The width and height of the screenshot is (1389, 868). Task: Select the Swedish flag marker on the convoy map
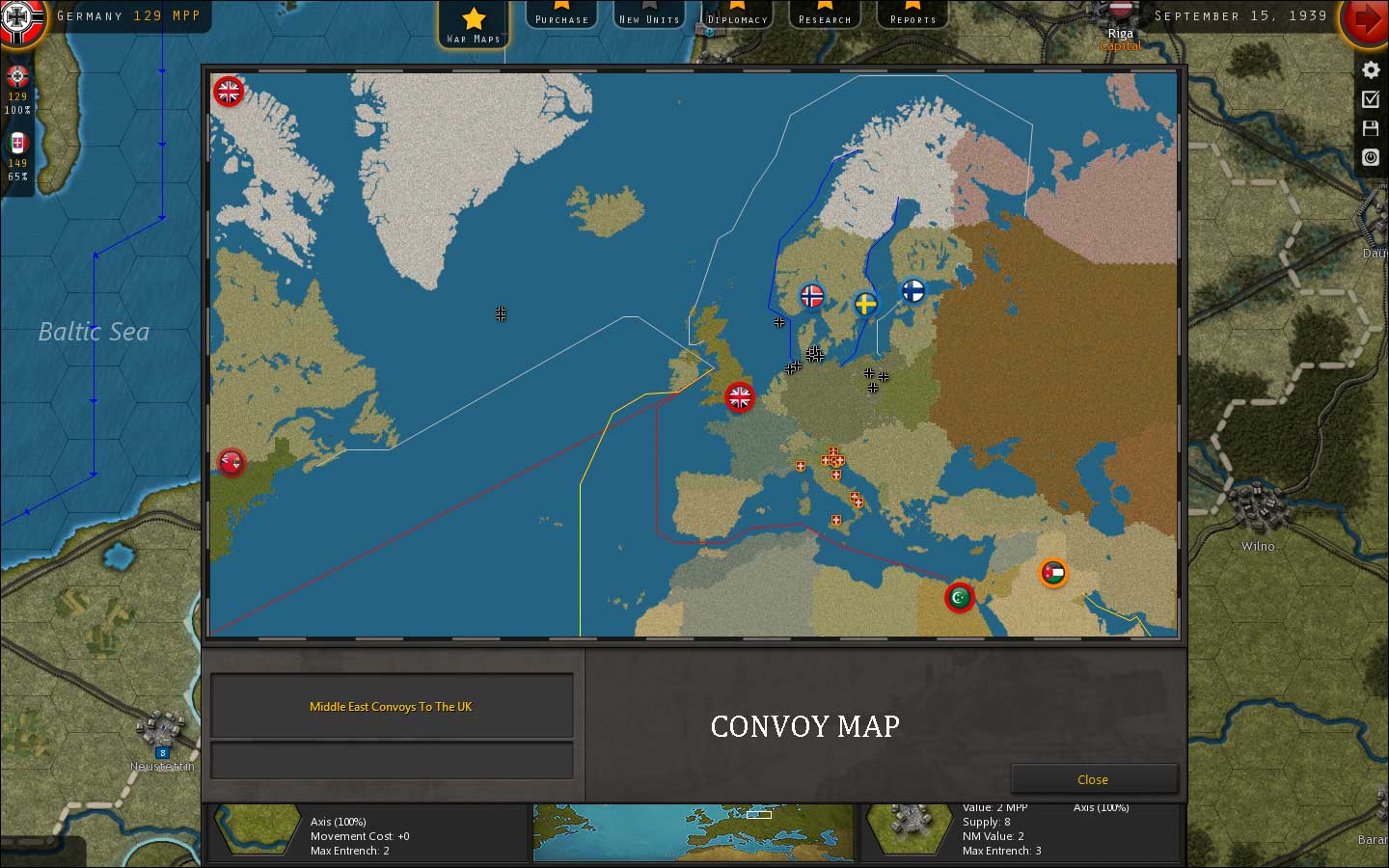[866, 302]
